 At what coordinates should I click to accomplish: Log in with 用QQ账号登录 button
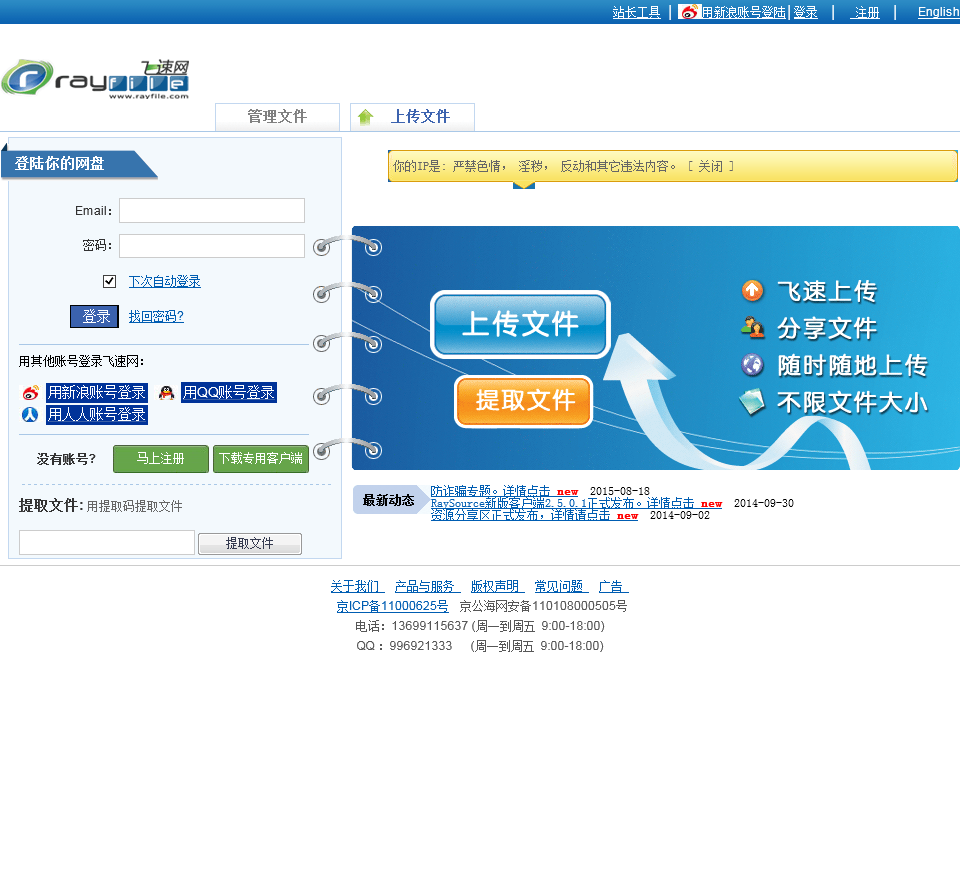click(x=229, y=392)
